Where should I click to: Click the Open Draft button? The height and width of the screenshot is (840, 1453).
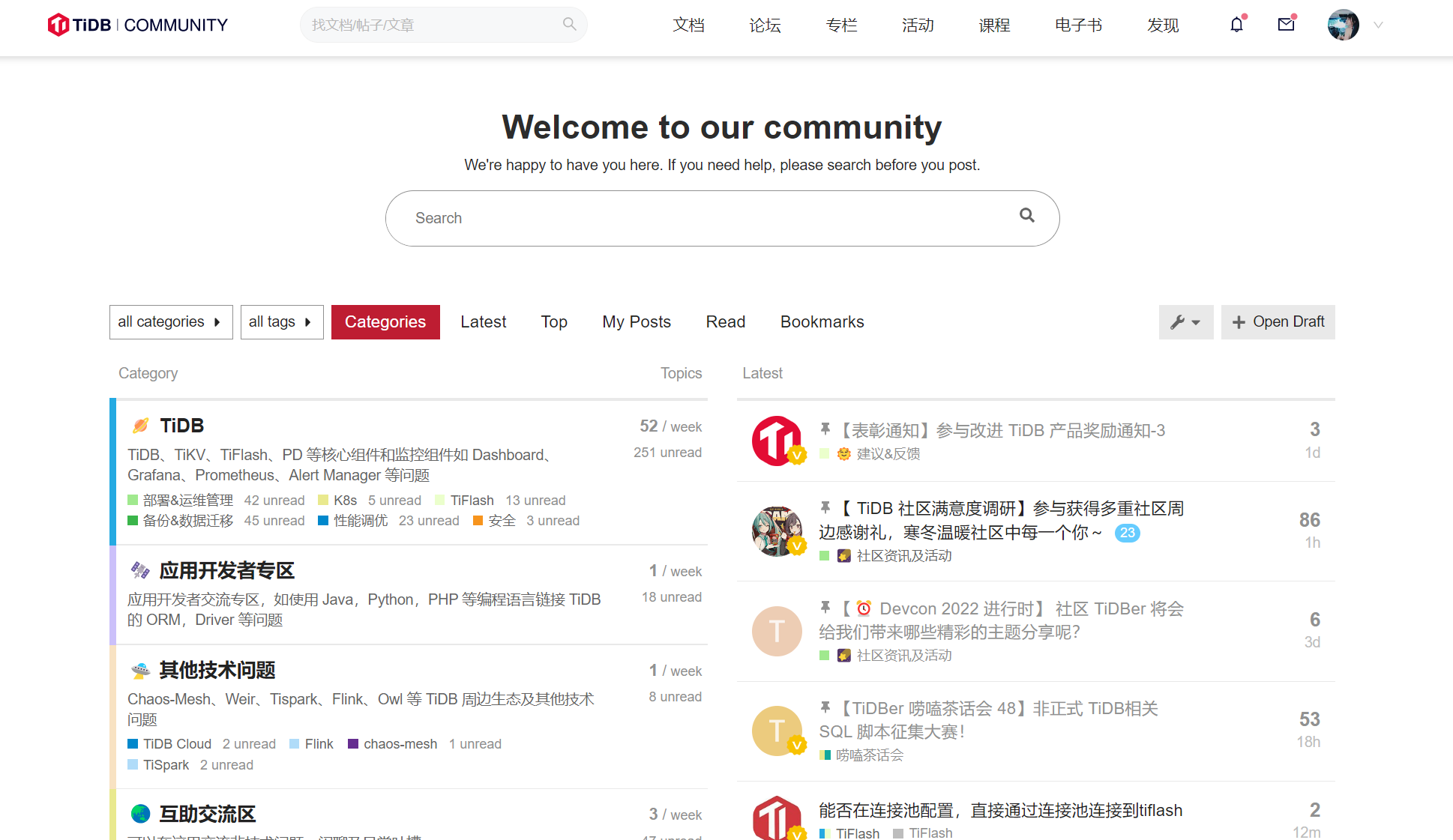pos(1278,322)
